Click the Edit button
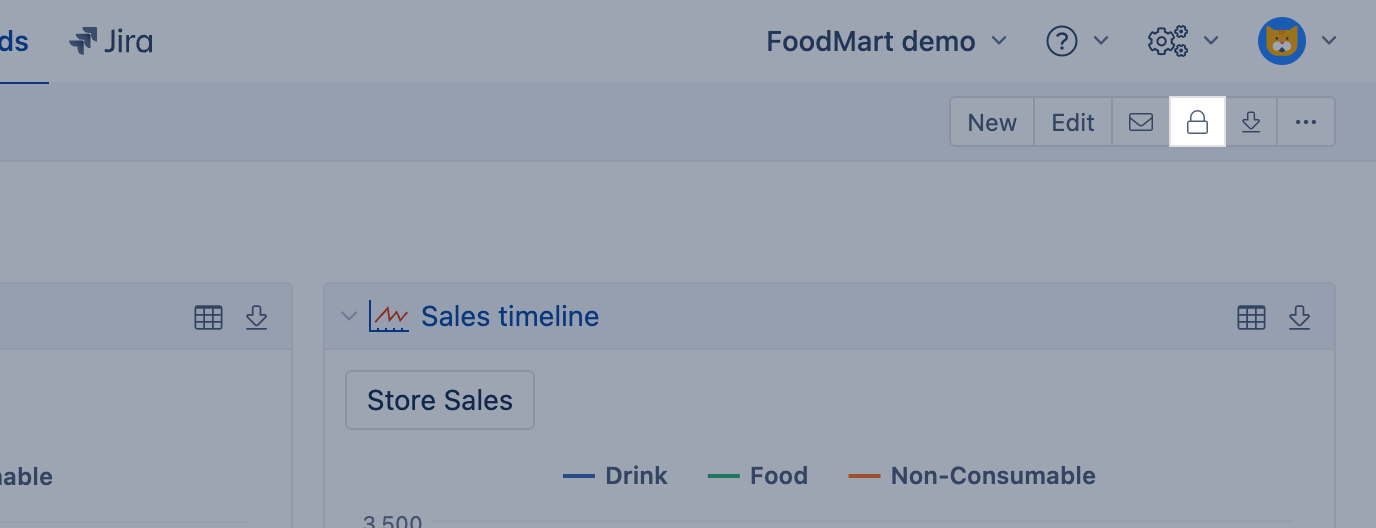Image resolution: width=1376 pixels, height=528 pixels. tap(1073, 122)
